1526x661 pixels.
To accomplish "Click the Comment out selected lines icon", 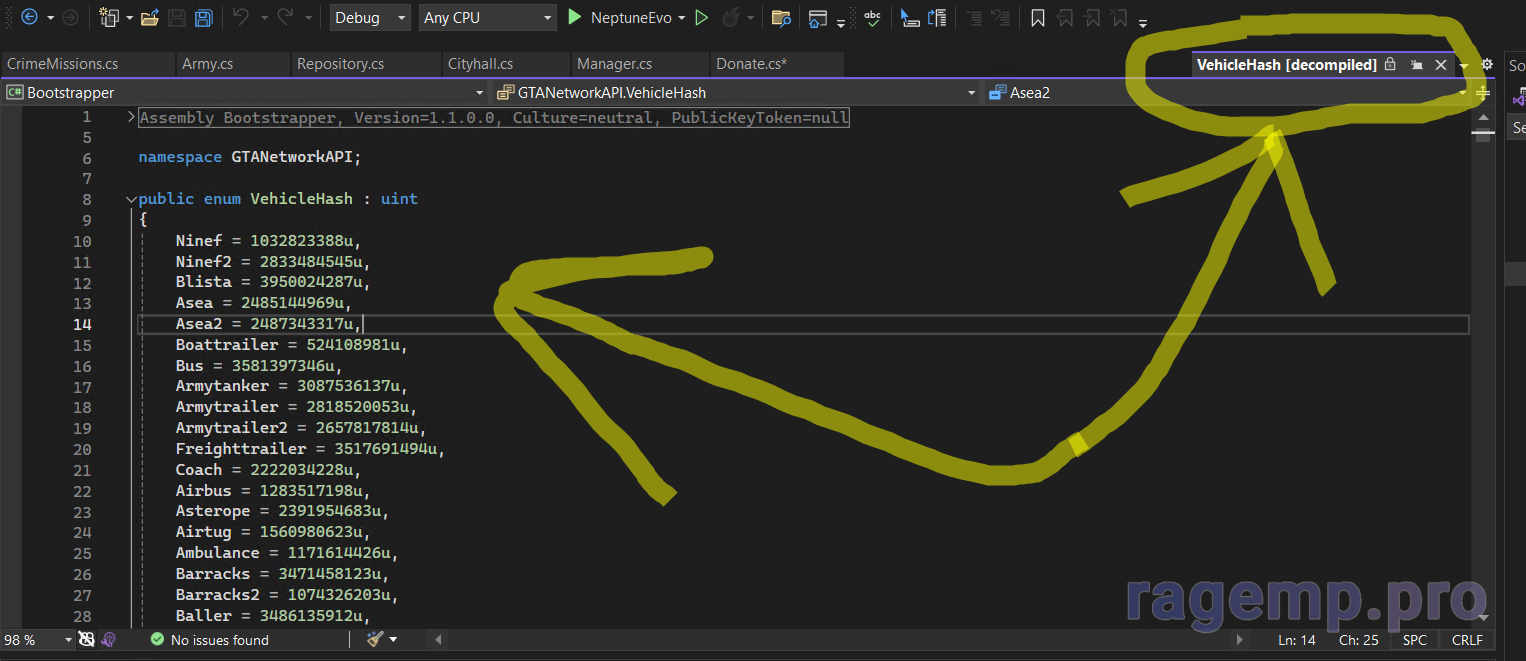I will coord(973,17).
